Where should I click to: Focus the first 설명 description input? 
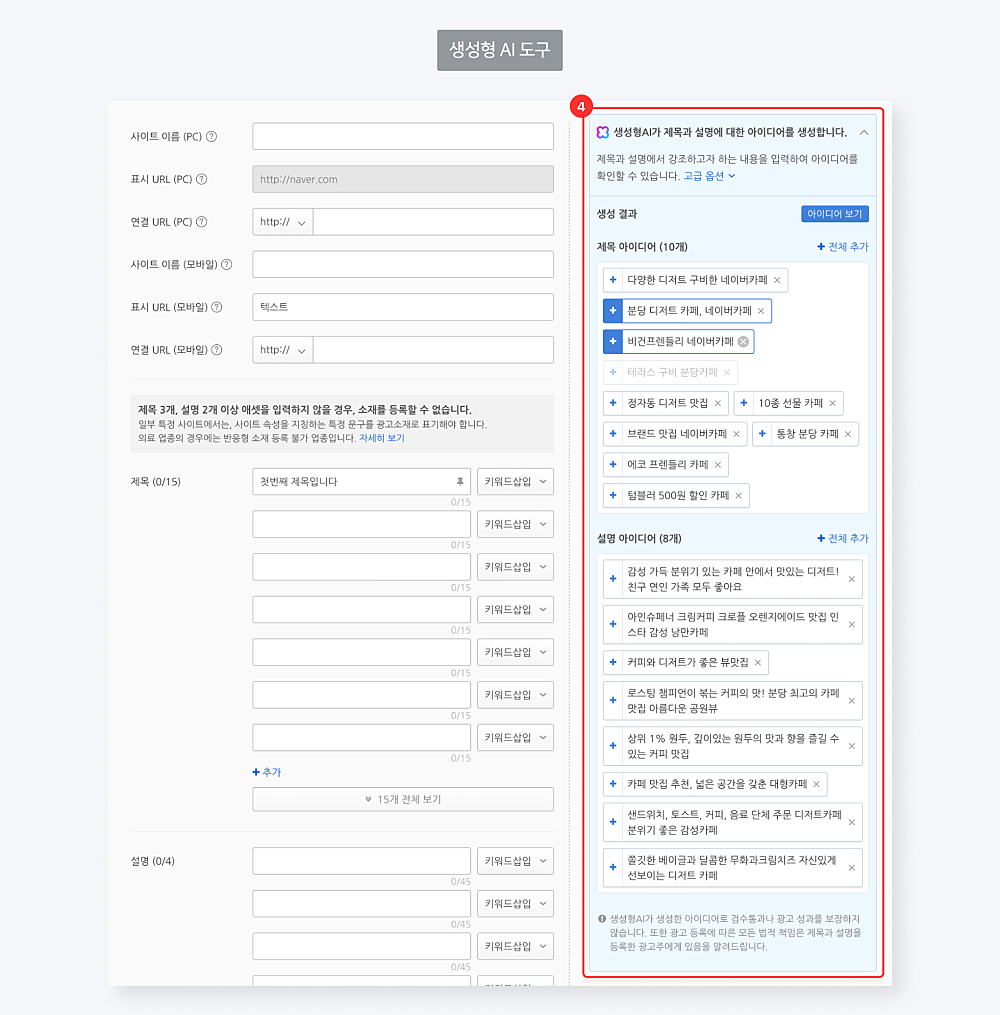click(x=361, y=861)
